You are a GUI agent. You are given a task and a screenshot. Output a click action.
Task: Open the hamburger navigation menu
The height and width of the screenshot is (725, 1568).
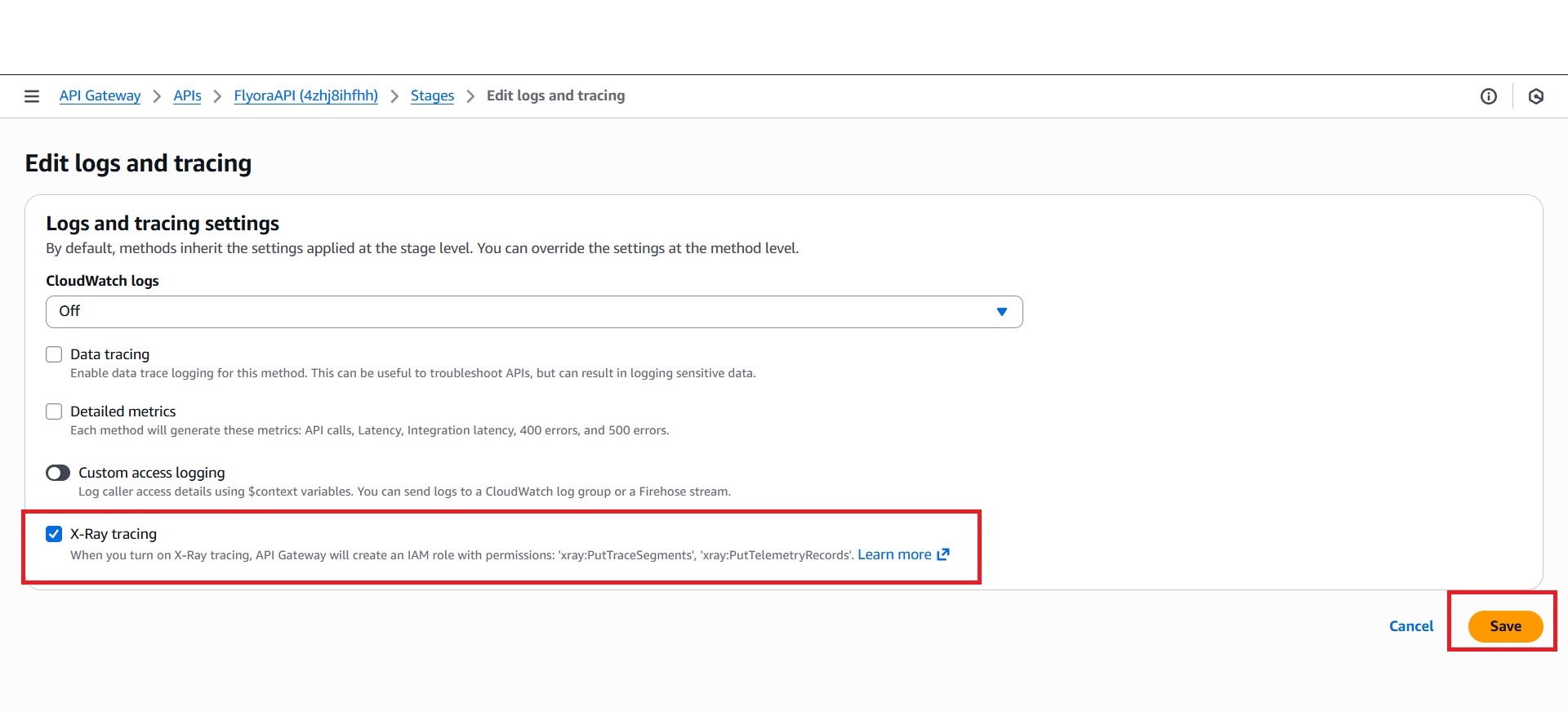pyautogui.click(x=32, y=96)
